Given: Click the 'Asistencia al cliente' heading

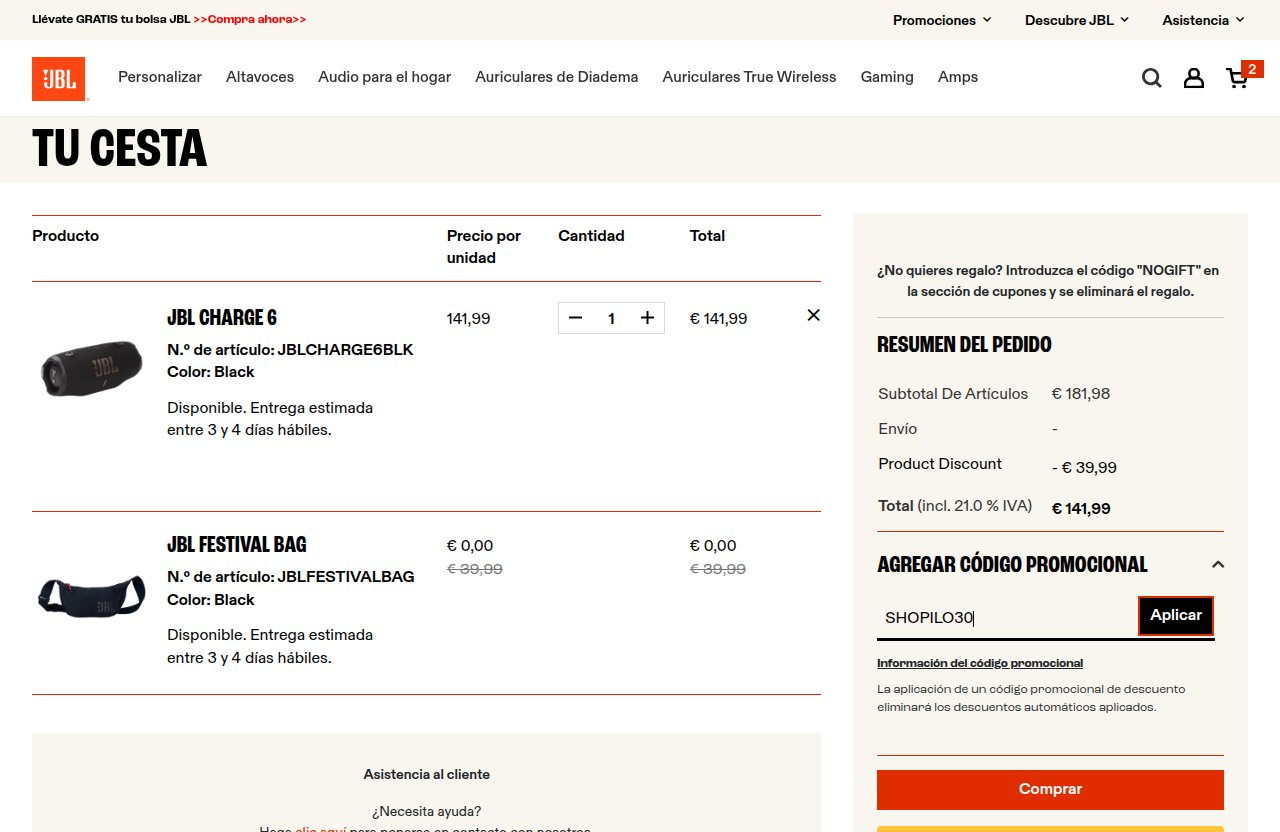Looking at the screenshot, I should coord(427,774).
